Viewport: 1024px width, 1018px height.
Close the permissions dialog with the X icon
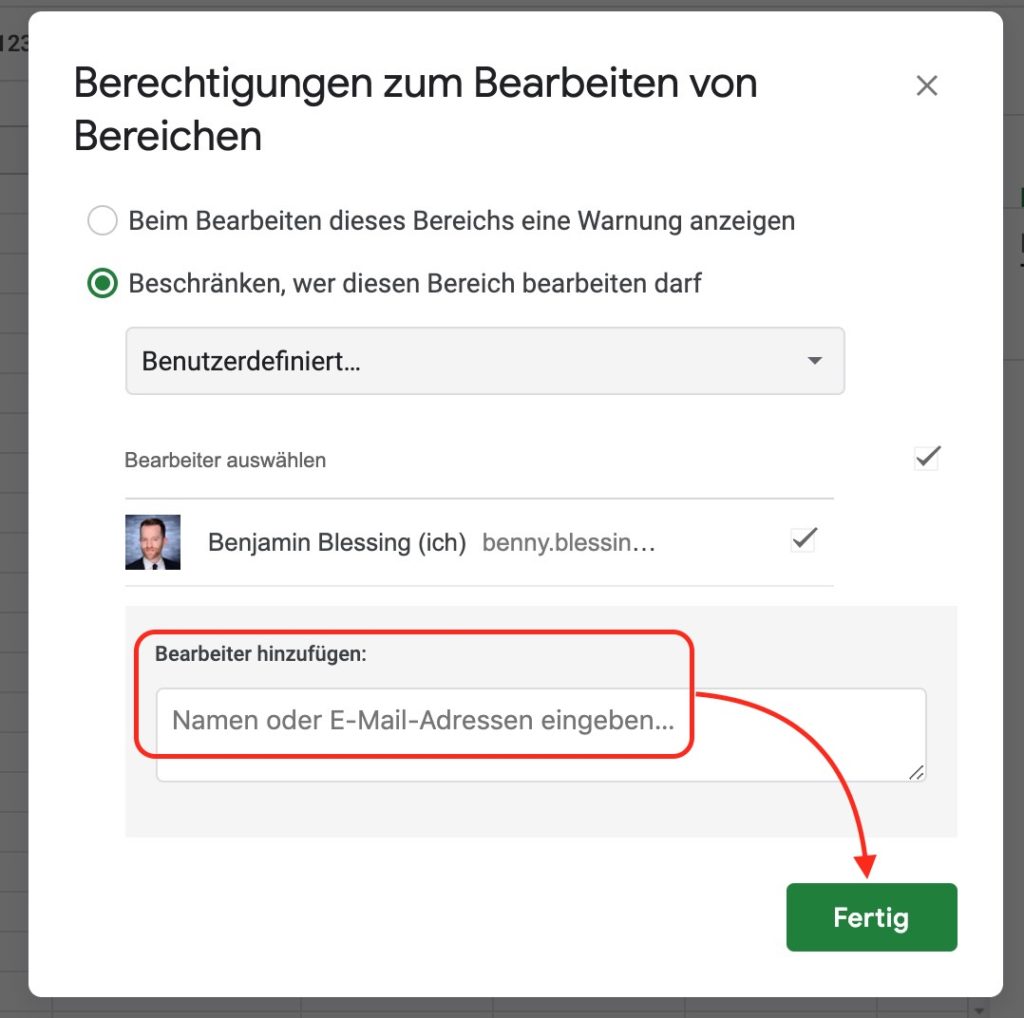coord(927,86)
